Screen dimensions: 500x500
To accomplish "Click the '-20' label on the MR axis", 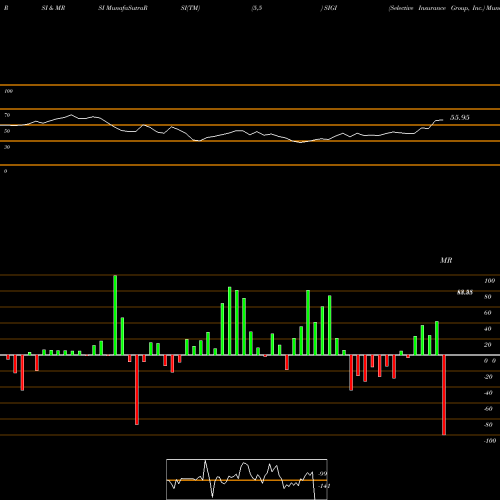I will [488, 377].
